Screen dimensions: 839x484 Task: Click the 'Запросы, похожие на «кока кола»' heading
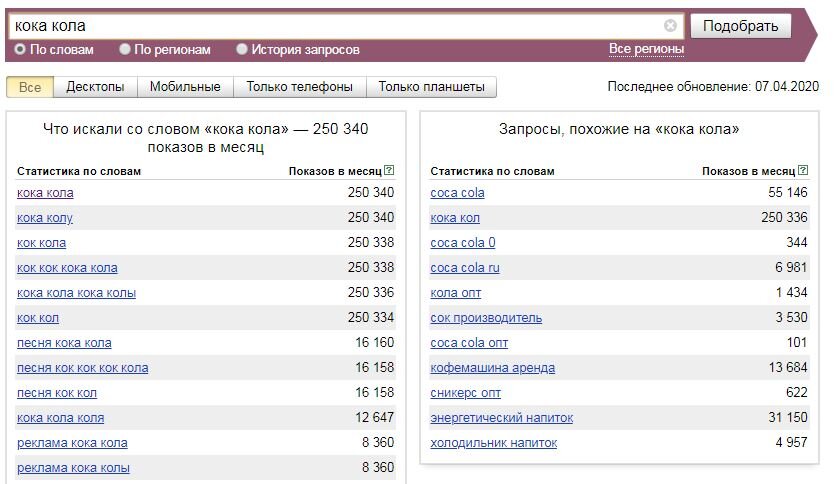(619, 129)
